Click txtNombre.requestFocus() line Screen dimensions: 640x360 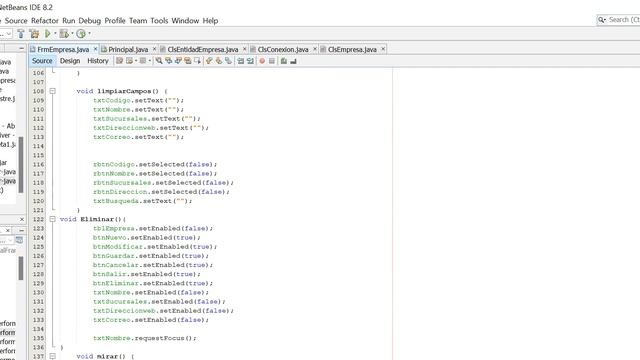(144, 338)
